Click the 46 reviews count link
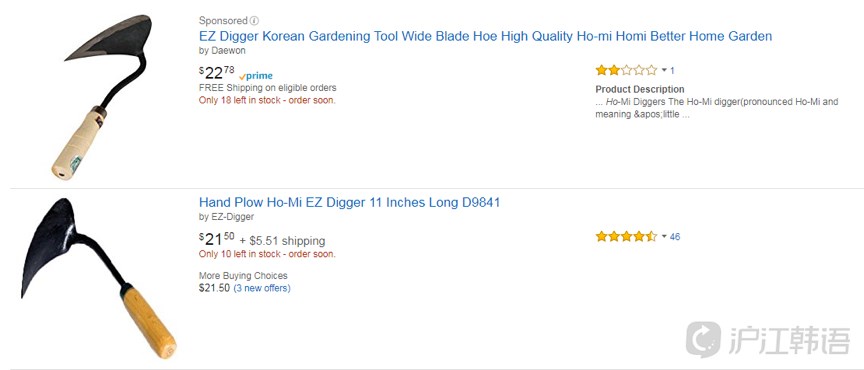The width and height of the screenshot is (864, 370). click(675, 237)
